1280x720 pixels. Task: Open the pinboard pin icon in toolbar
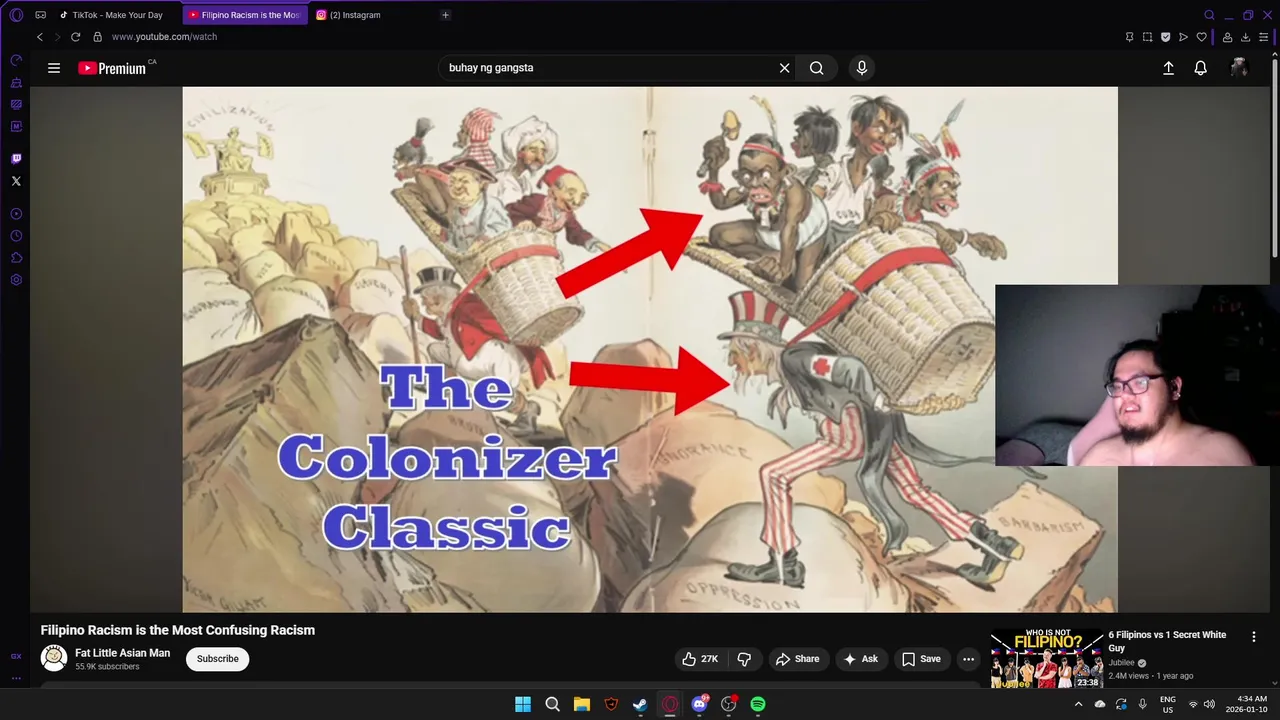click(1129, 37)
